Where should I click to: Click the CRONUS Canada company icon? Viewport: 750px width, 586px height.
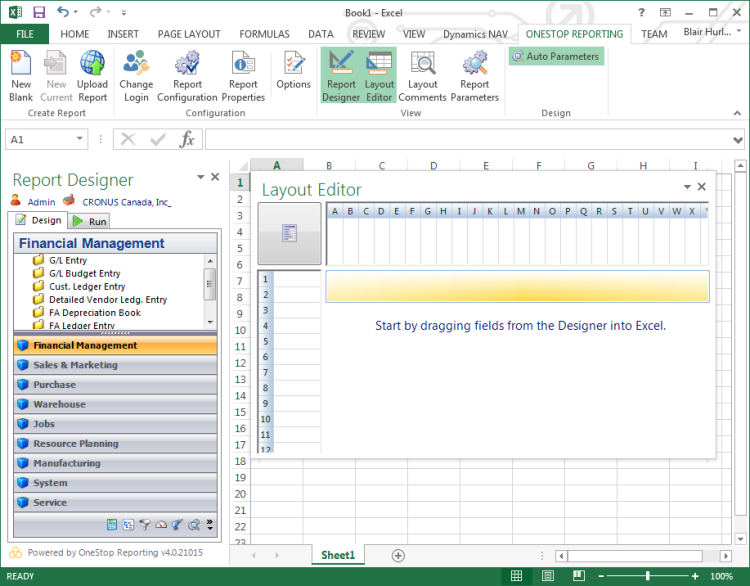(69, 200)
